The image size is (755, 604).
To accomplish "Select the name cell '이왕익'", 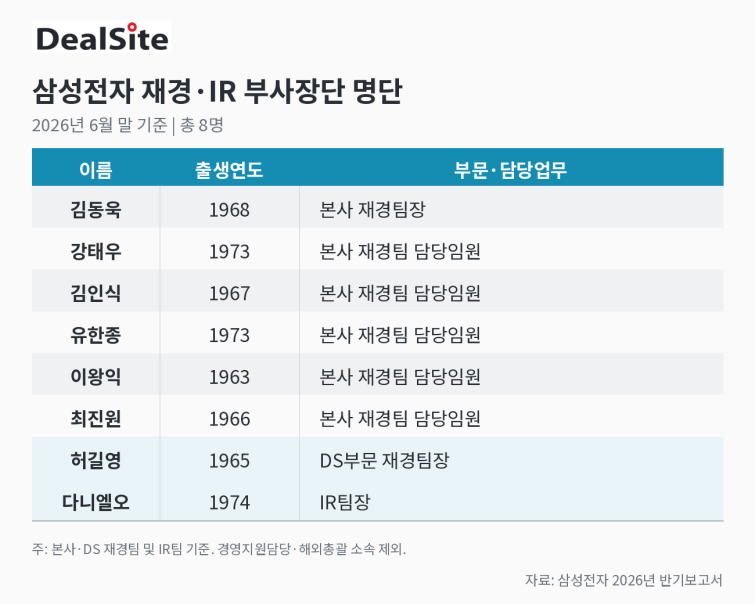I will pos(96,377).
